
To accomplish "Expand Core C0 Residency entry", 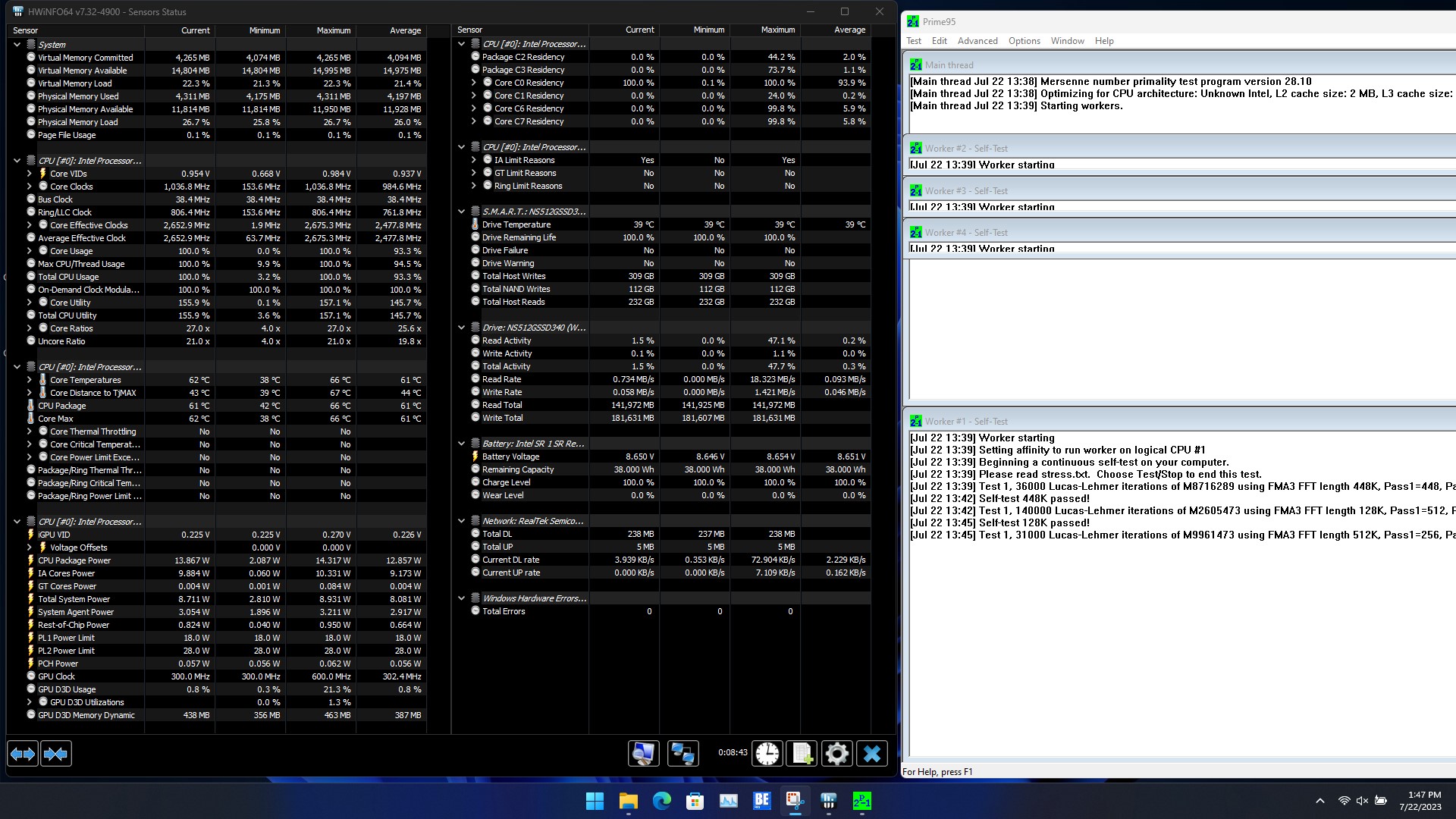I will pyautogui.click(x=474, y=83).
